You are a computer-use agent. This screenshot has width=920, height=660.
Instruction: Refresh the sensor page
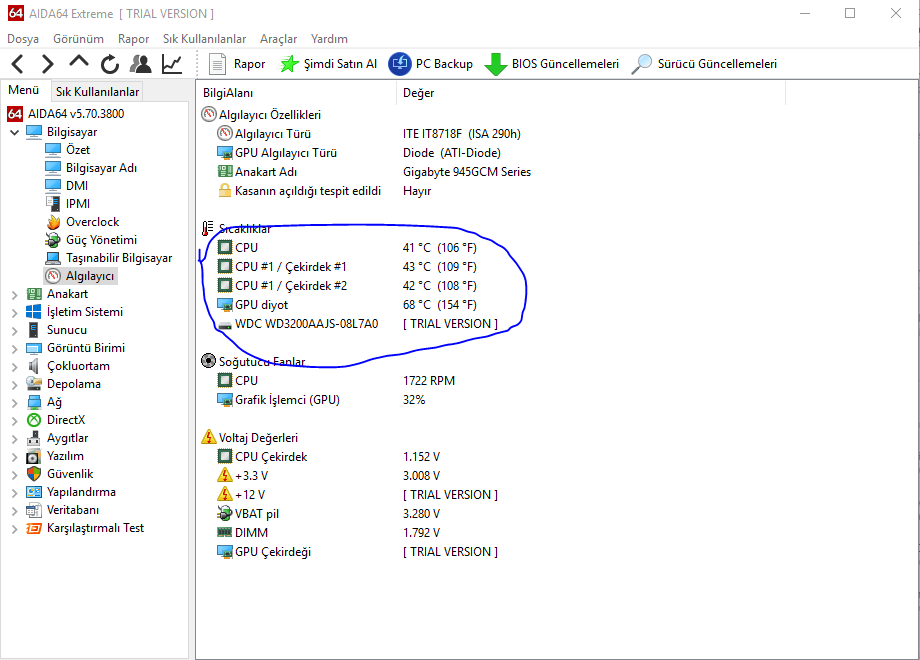pyautogui.click(x=110, y=64)
